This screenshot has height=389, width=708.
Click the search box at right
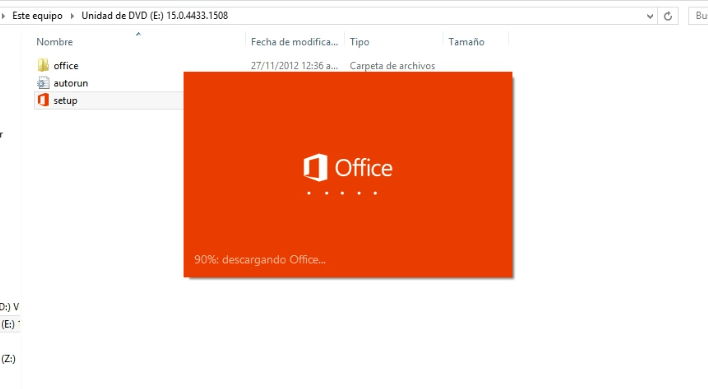coord(698,16)
